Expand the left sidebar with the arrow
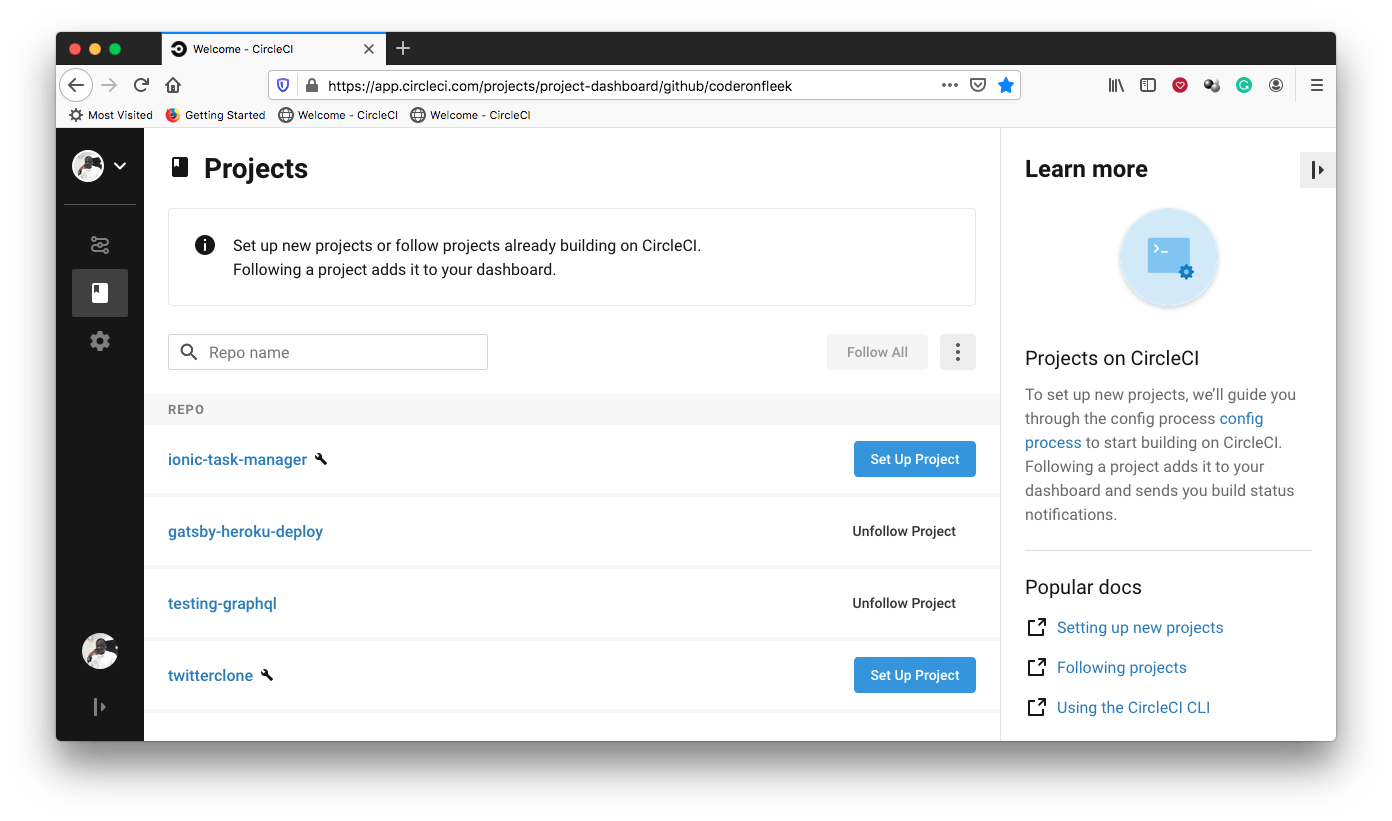The width and height of the screenshot is (1392, 821). (x=100, y=707)
